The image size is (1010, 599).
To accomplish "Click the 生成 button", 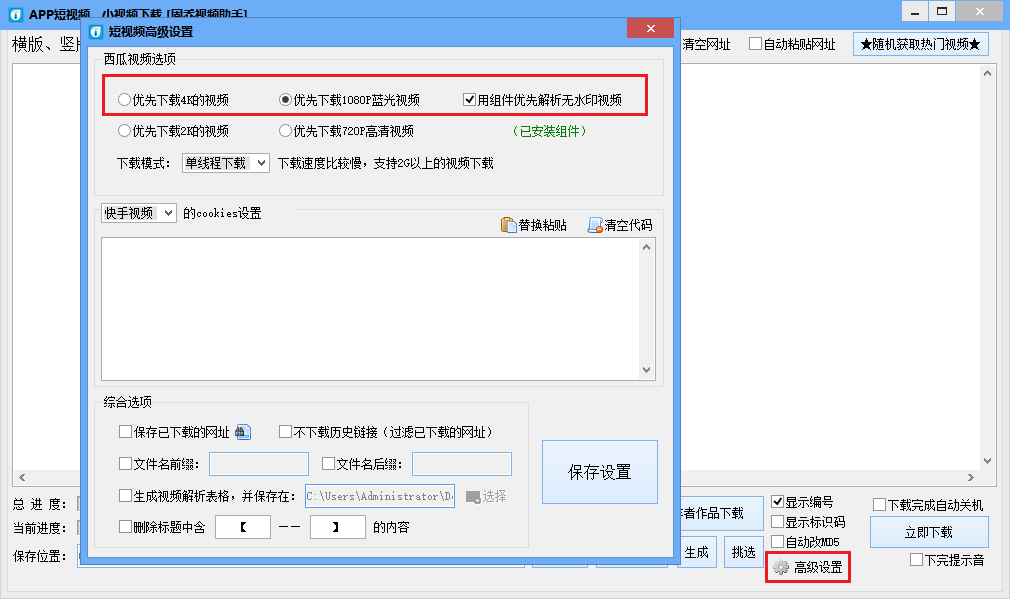I will point(697,552).
